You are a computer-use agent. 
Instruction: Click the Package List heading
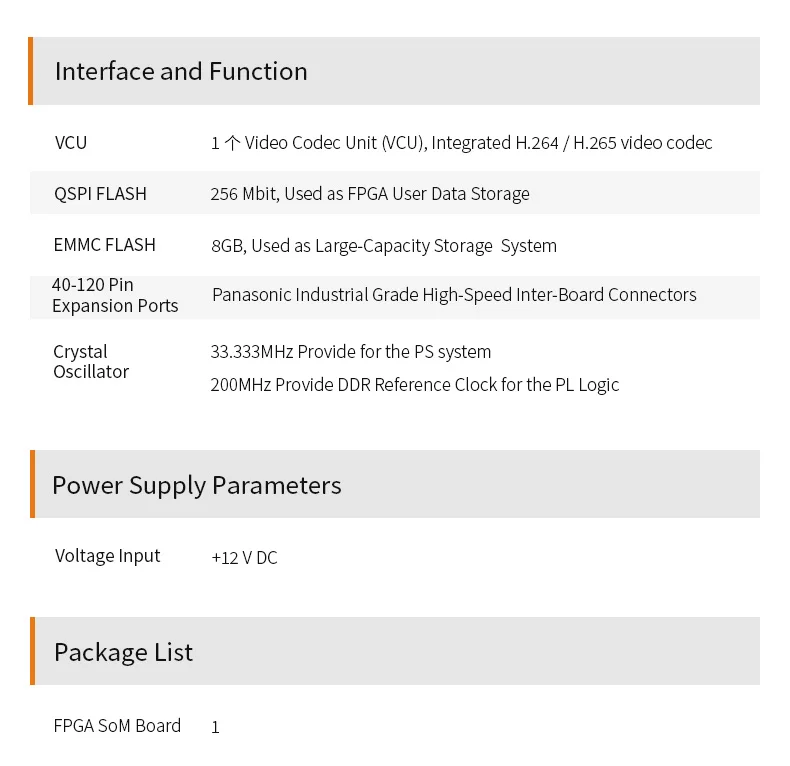[123, 652]
